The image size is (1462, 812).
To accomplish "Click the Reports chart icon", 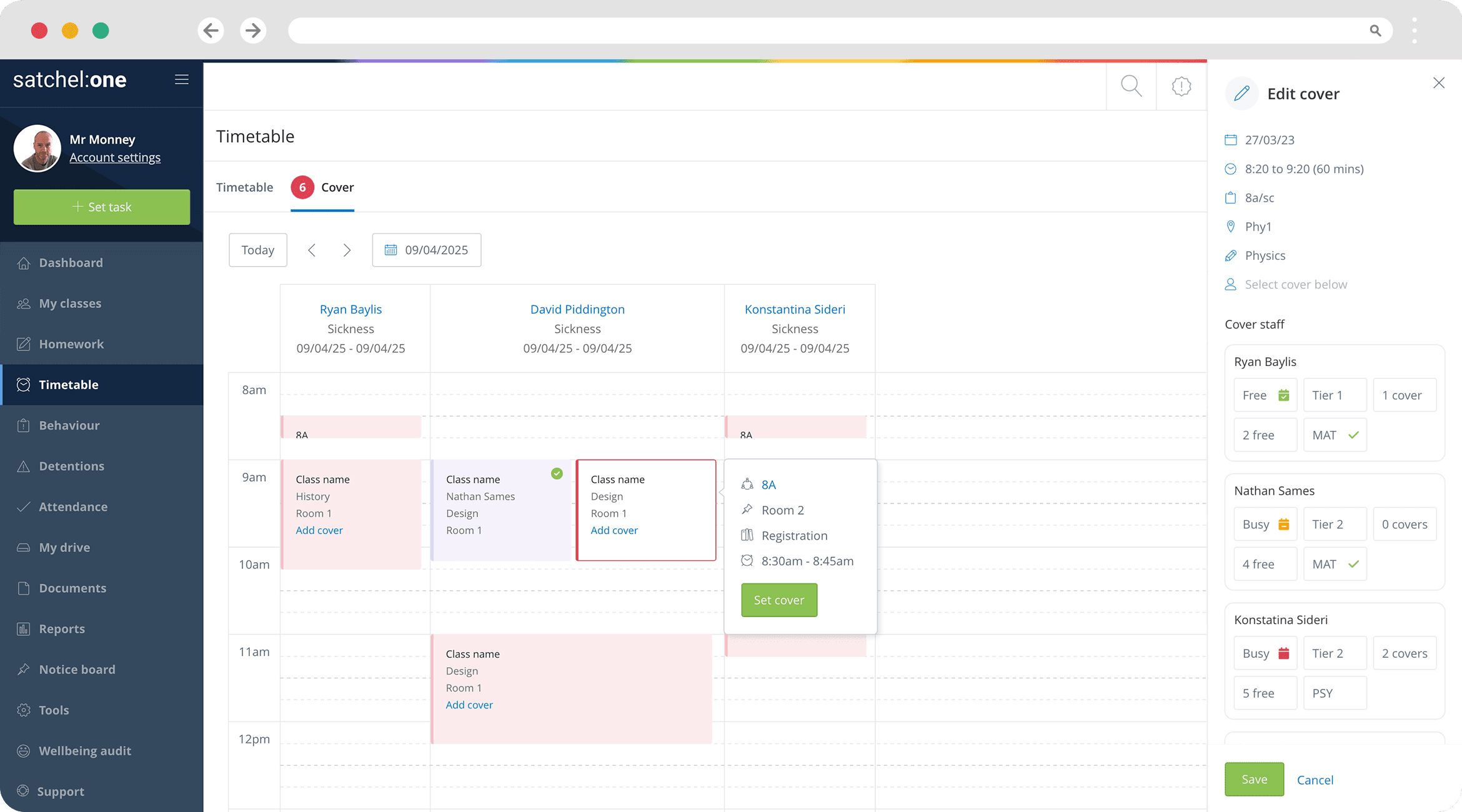I will click(24, 629).
